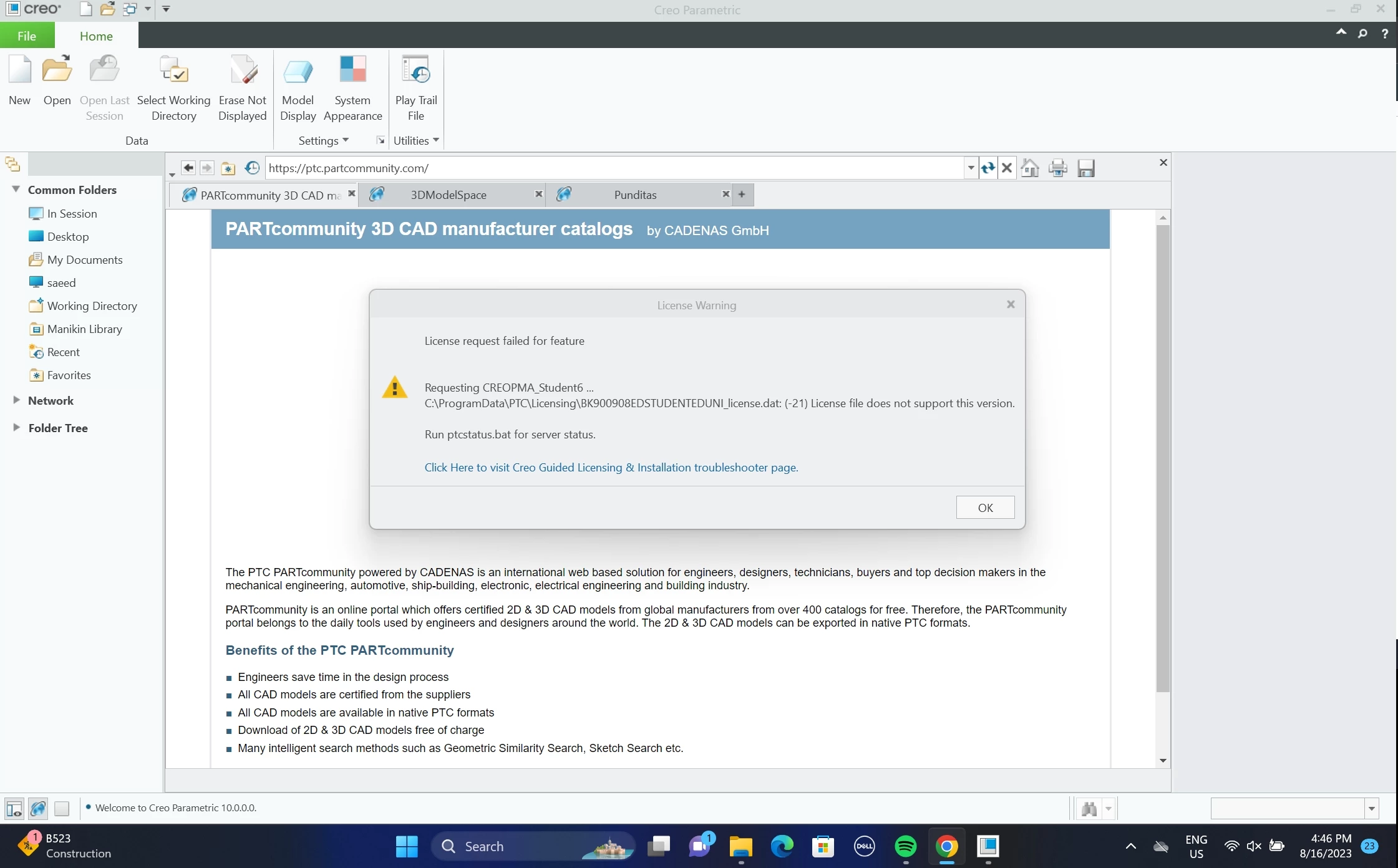This screenshot has height=868, width=1398.
Task: Open the File menu
Action: [27, 36]
